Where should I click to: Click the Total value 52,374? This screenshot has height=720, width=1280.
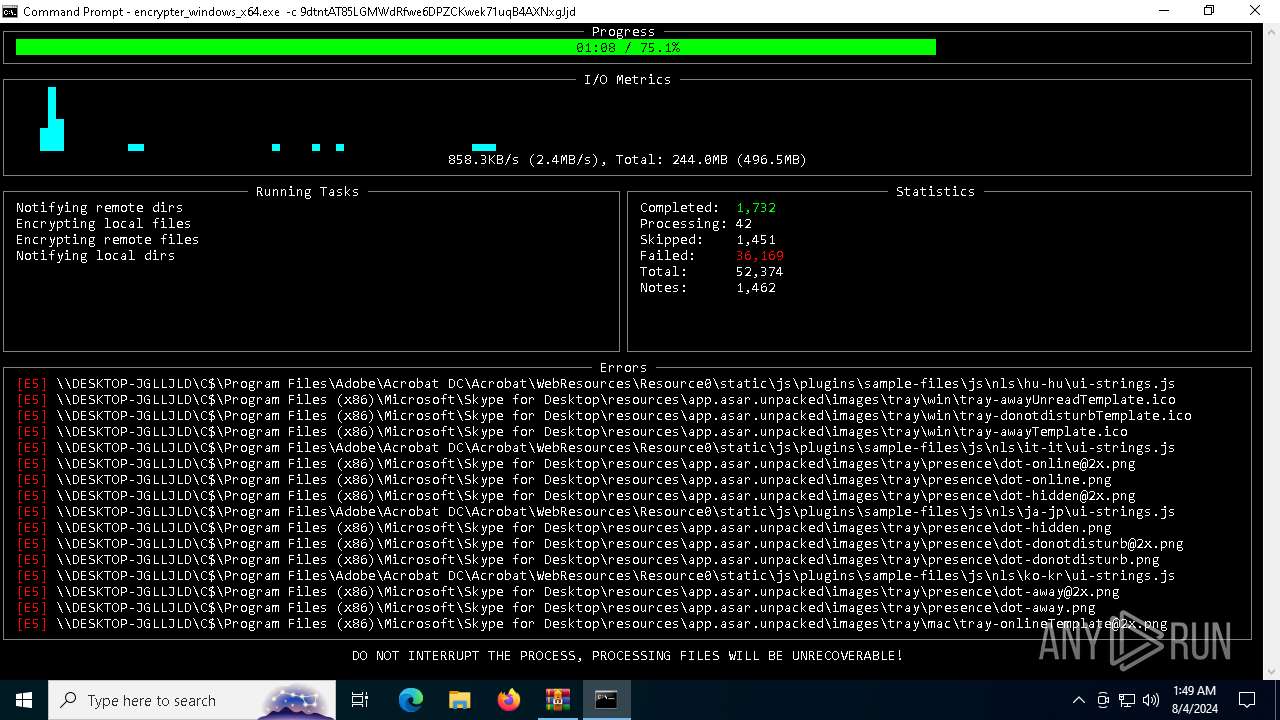tap(760, 271)
